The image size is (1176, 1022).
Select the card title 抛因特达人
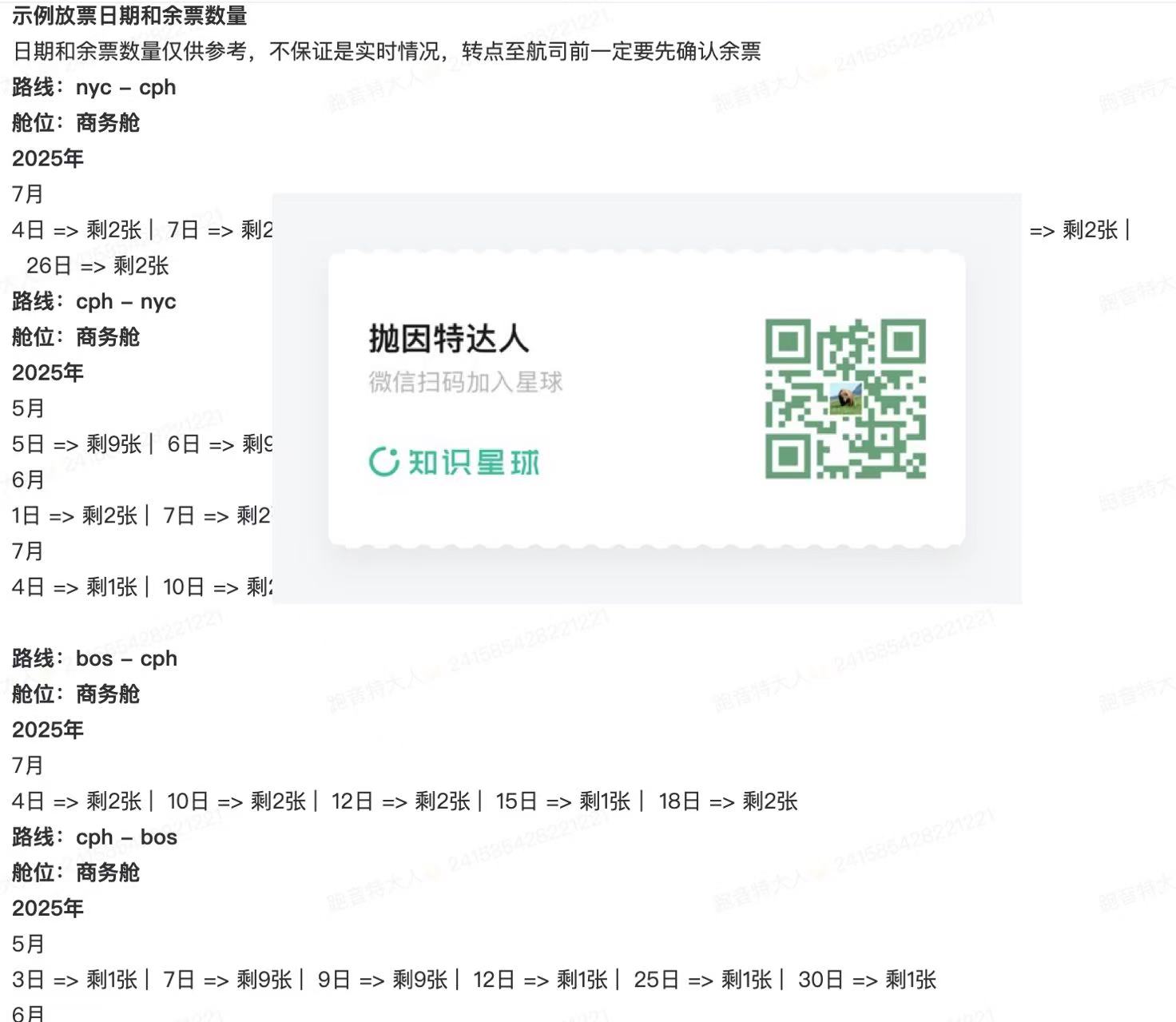coord(448,339)
